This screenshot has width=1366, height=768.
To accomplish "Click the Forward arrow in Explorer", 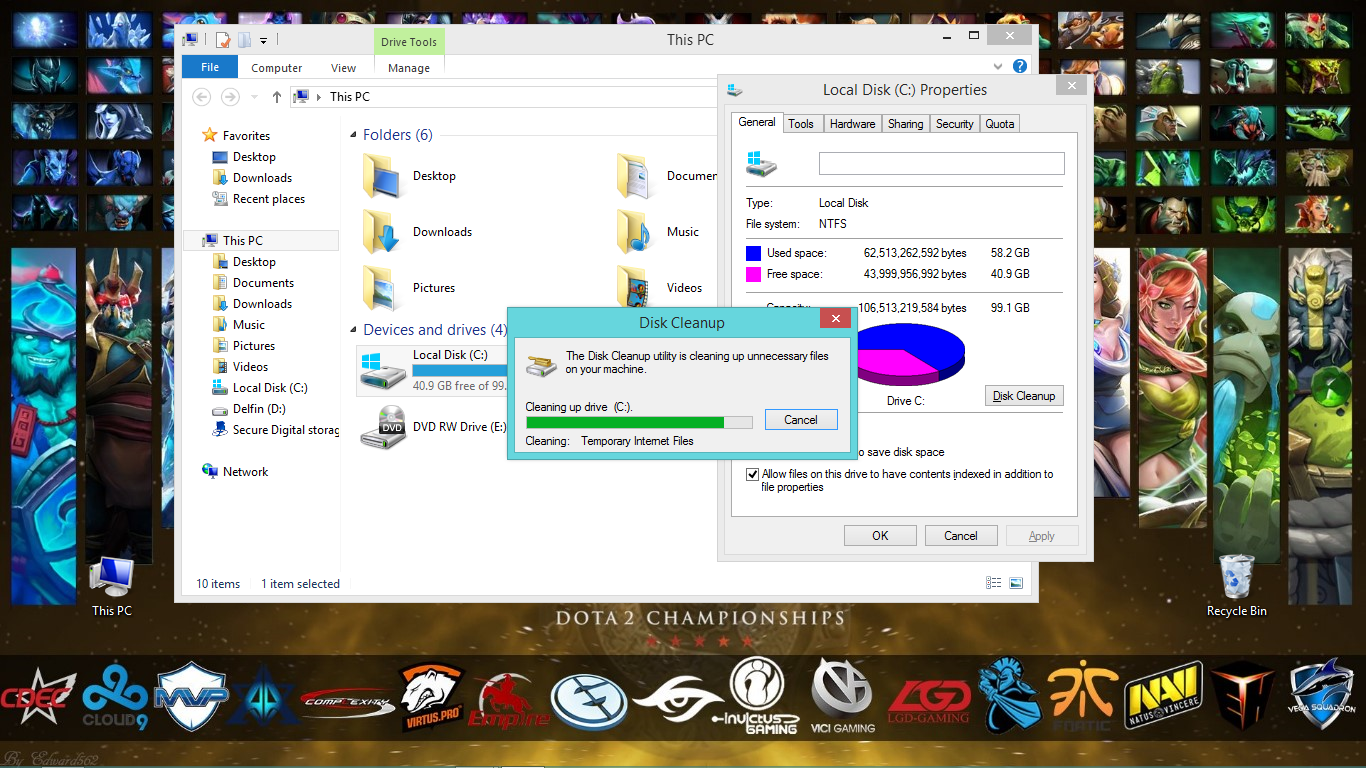I will [230, 97].
